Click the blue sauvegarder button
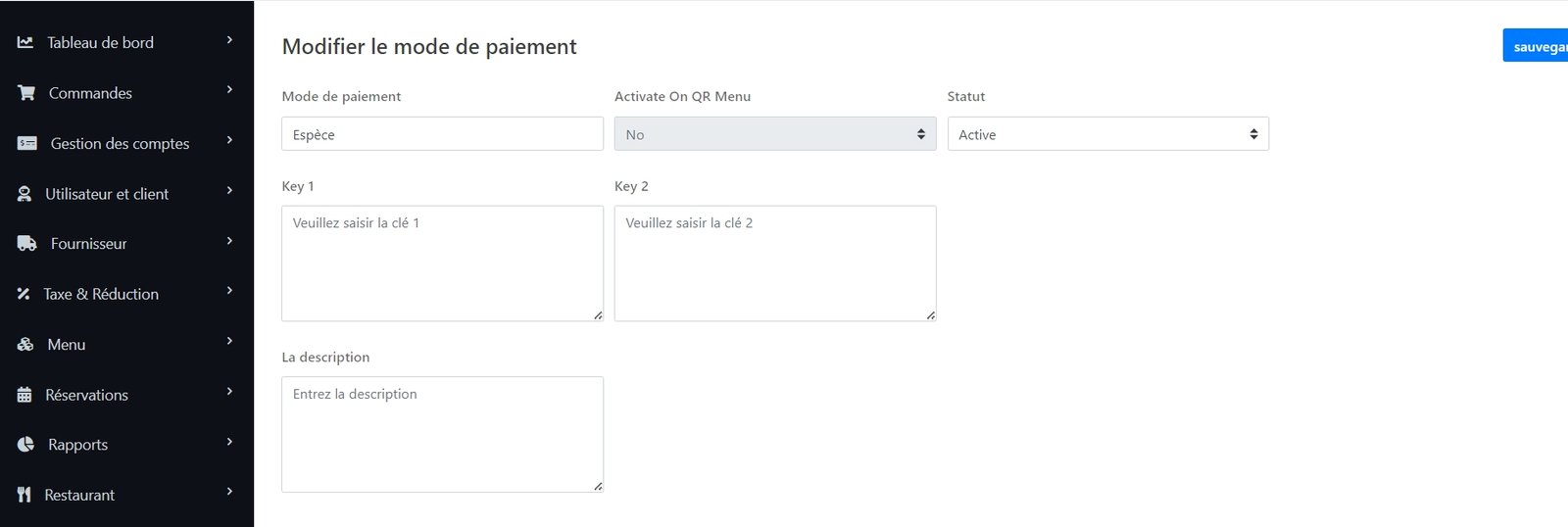The width and height of the screenshot is (1568, 527). [x=1536, y=46]
